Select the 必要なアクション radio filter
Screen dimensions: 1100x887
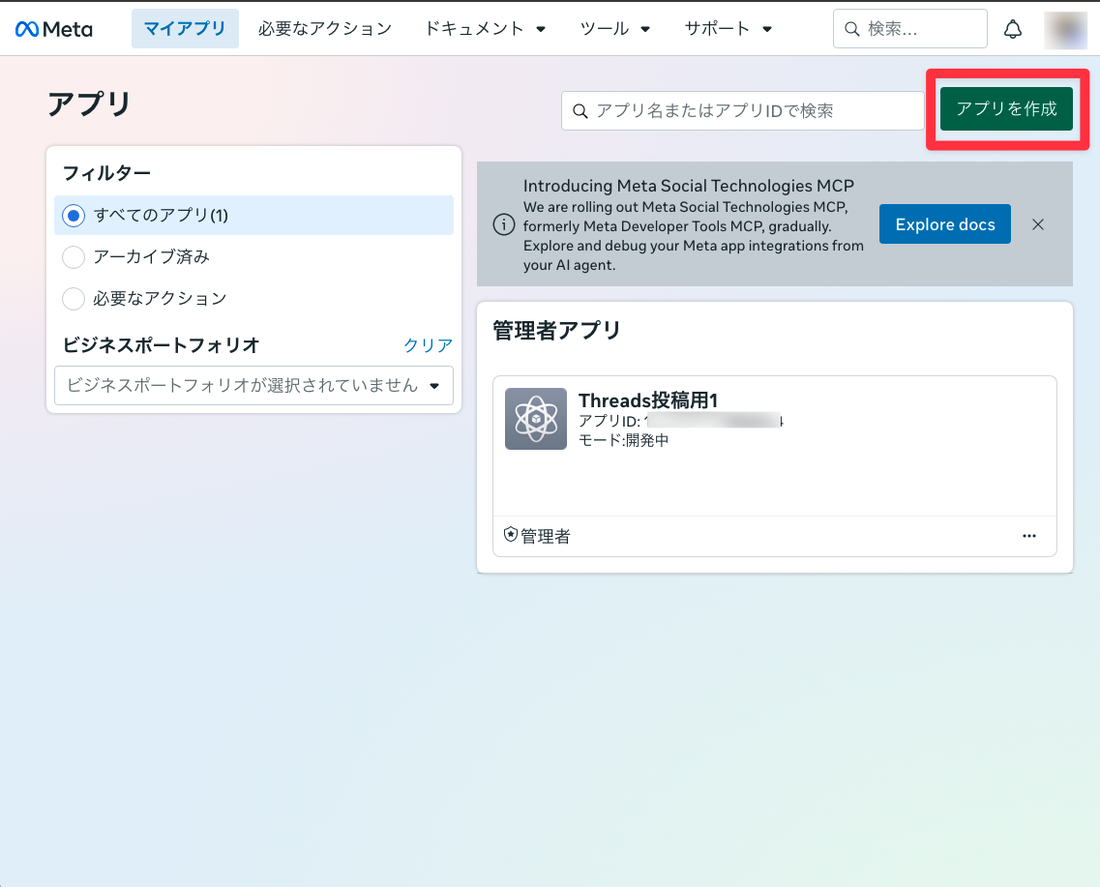74,299
